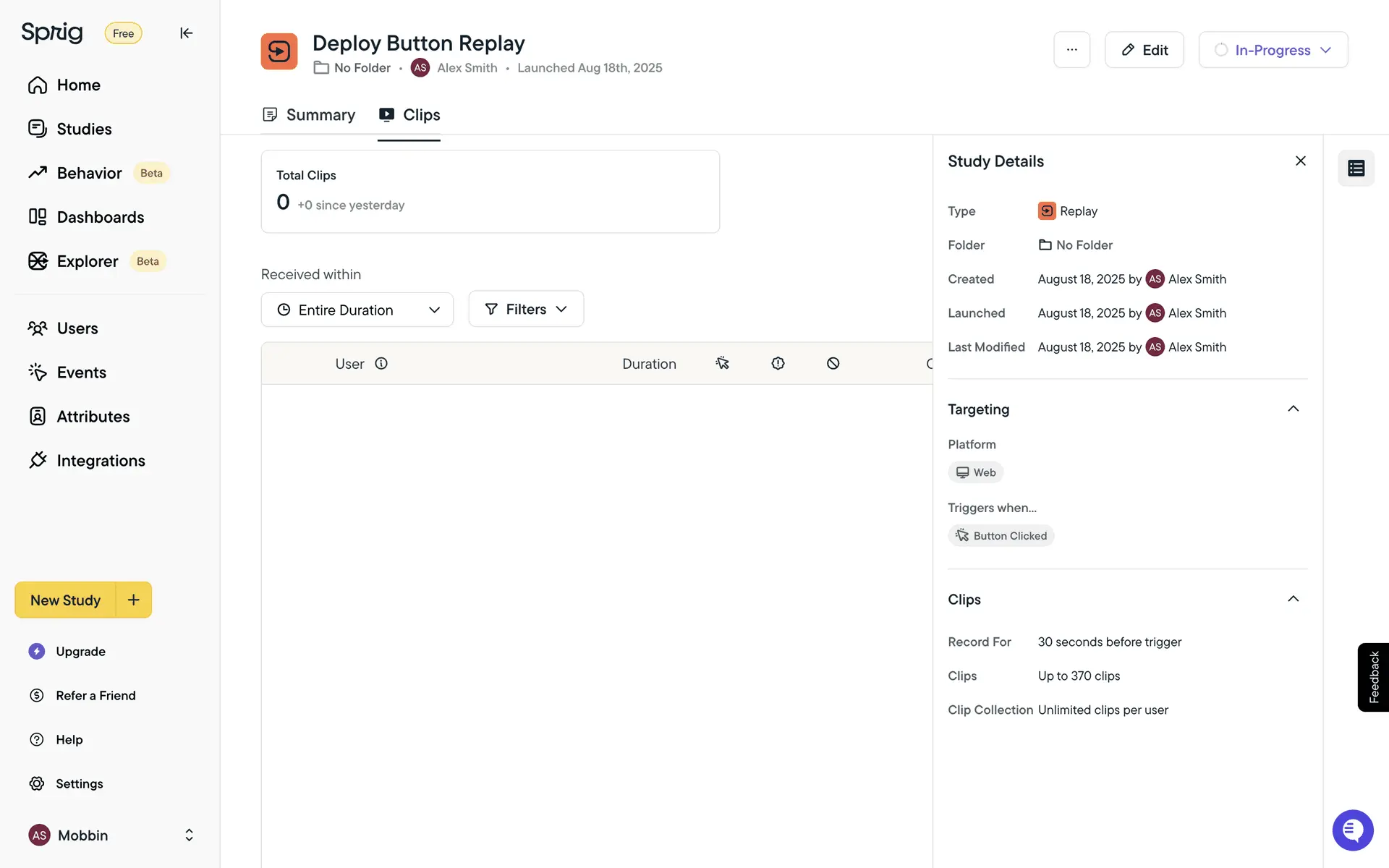Click the New Study button

point(65,600)
